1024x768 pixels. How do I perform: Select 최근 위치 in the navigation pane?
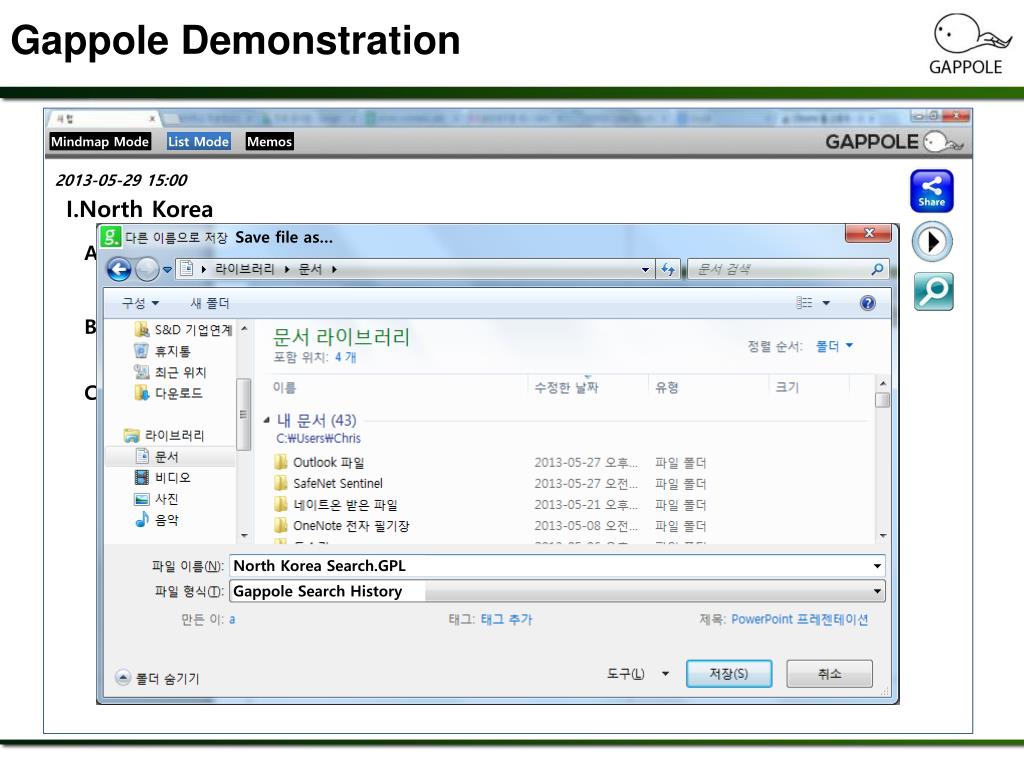pyautogui.click(x=170, y=372)
